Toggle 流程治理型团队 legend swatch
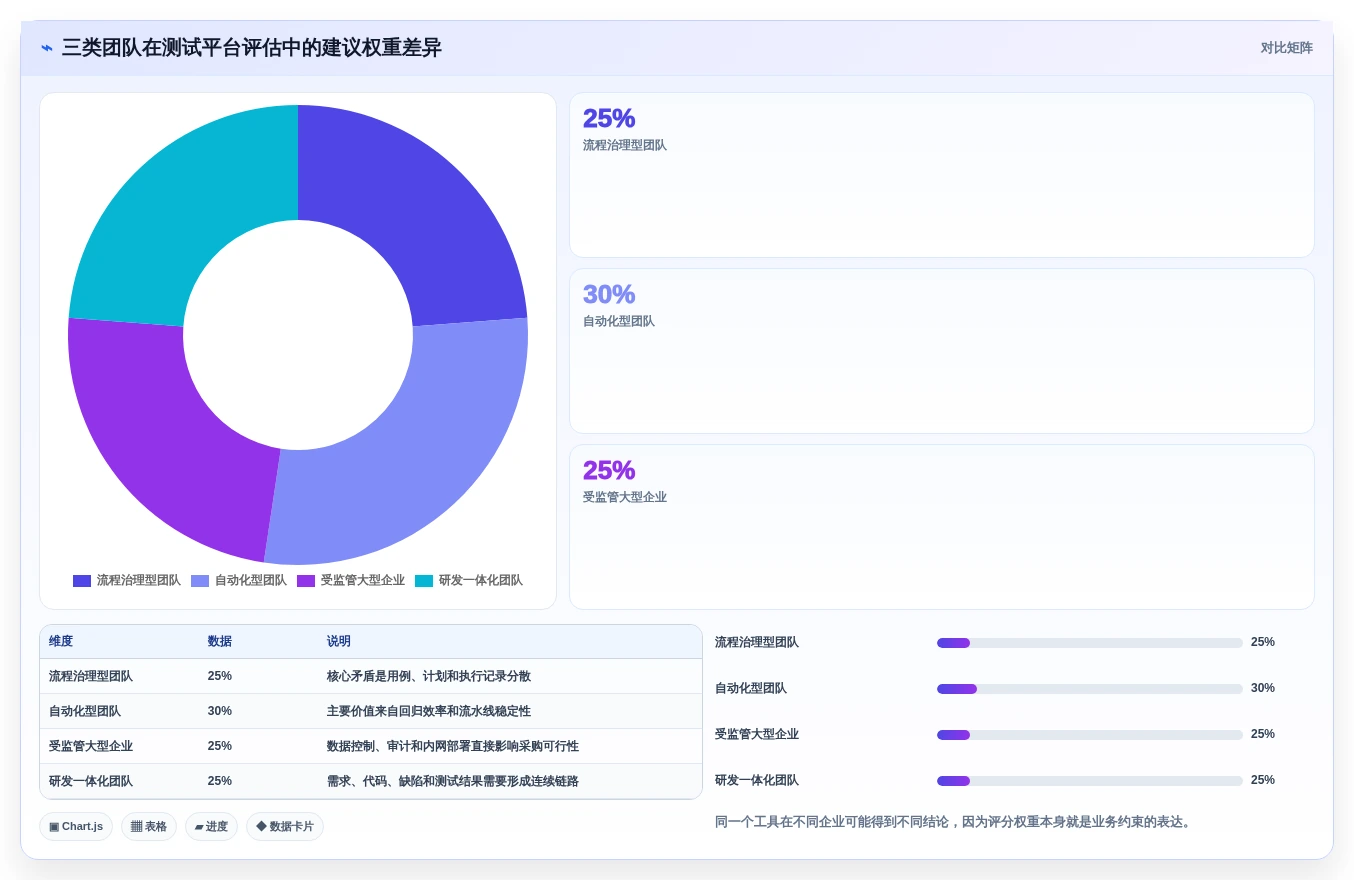 [82, 581]
